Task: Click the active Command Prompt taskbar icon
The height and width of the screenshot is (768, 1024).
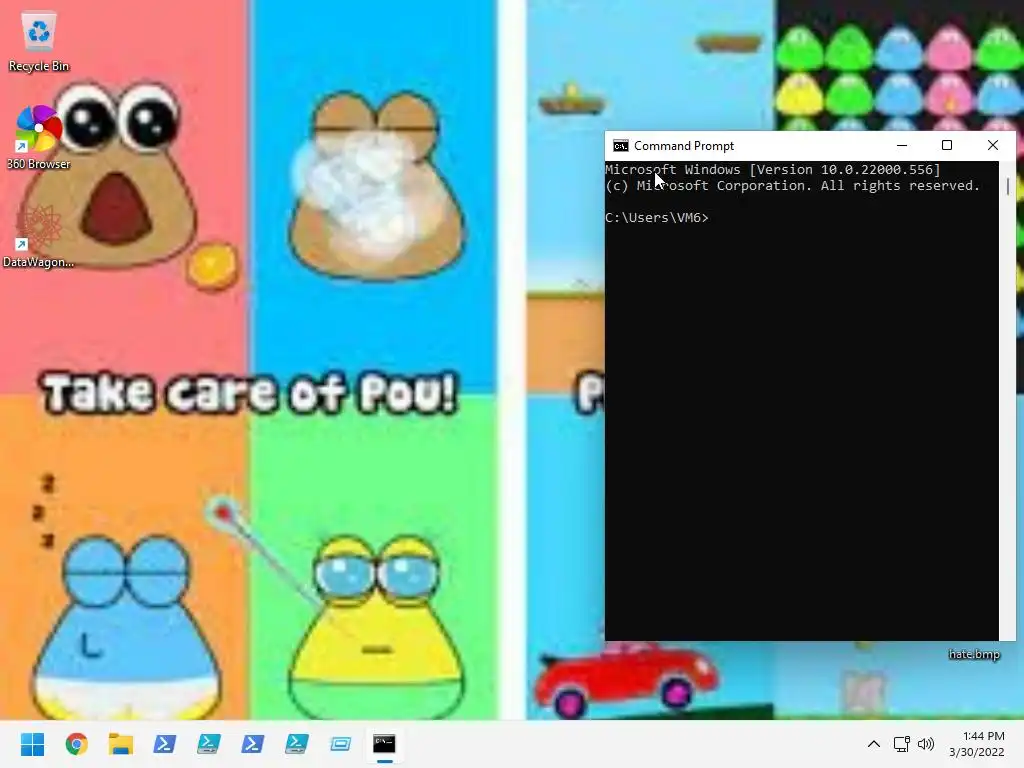Action: coord(384,744)
